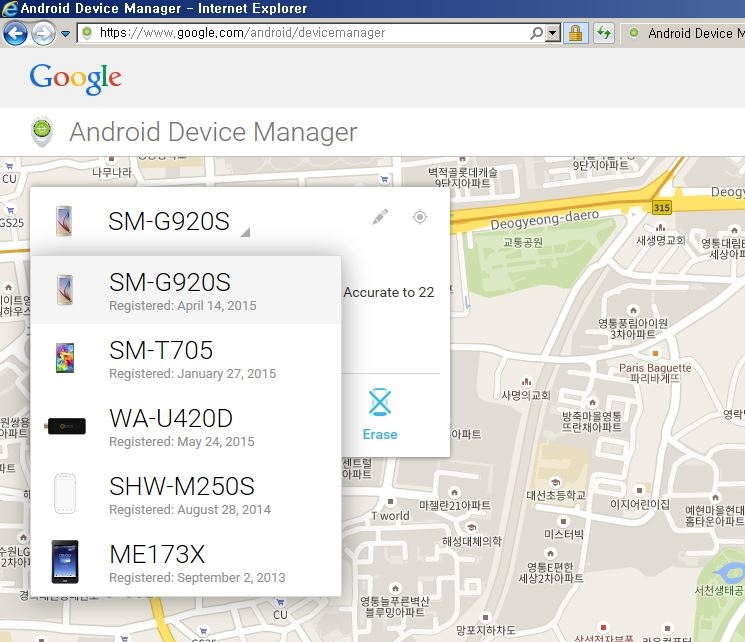Image resolution: width=745 pixels, height=642 pixels.
Task: Click the pencil rename device icon
Action: point(380,217)
